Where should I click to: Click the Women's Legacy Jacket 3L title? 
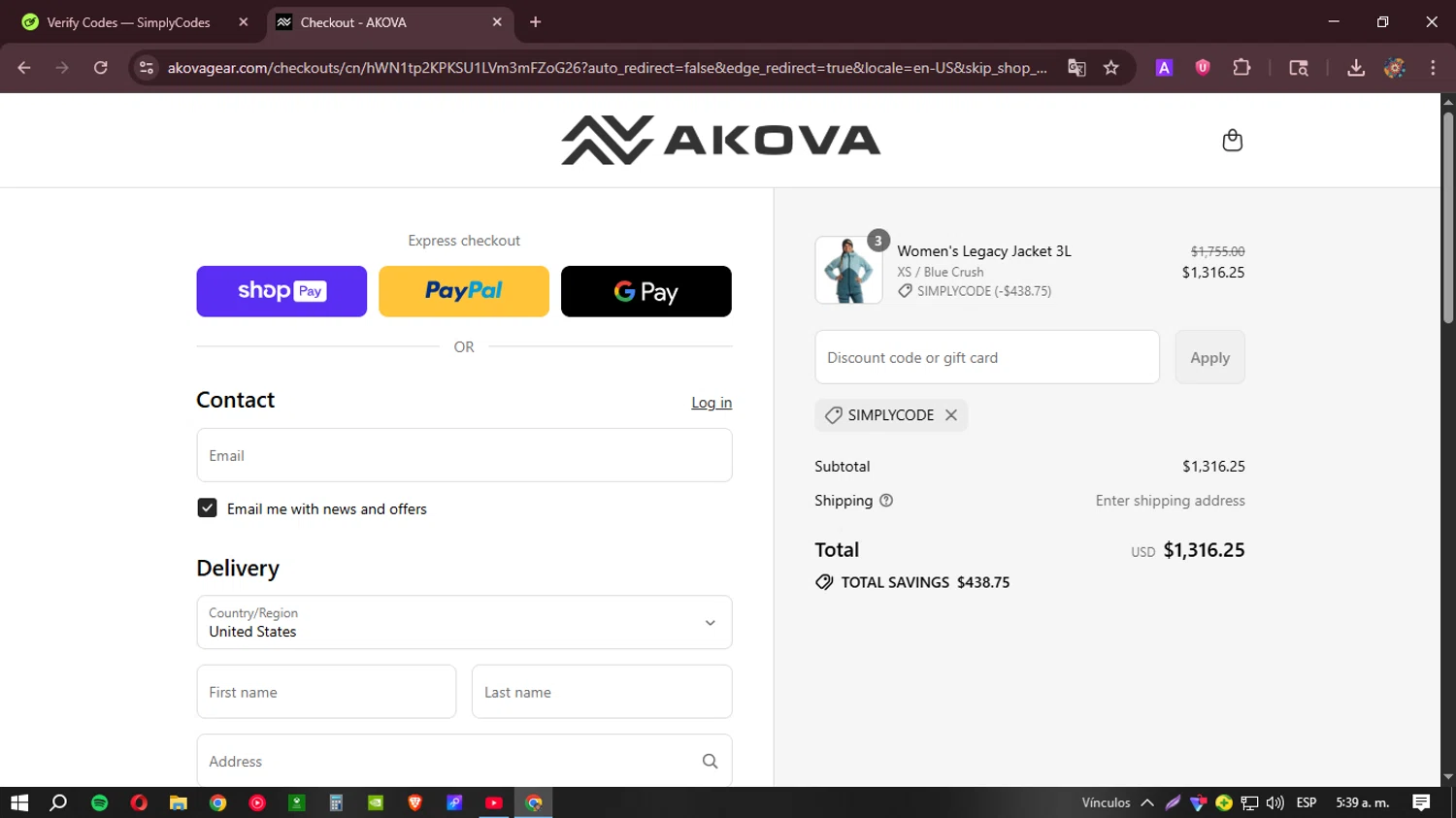pyautogui.click(x=984, y=251)
